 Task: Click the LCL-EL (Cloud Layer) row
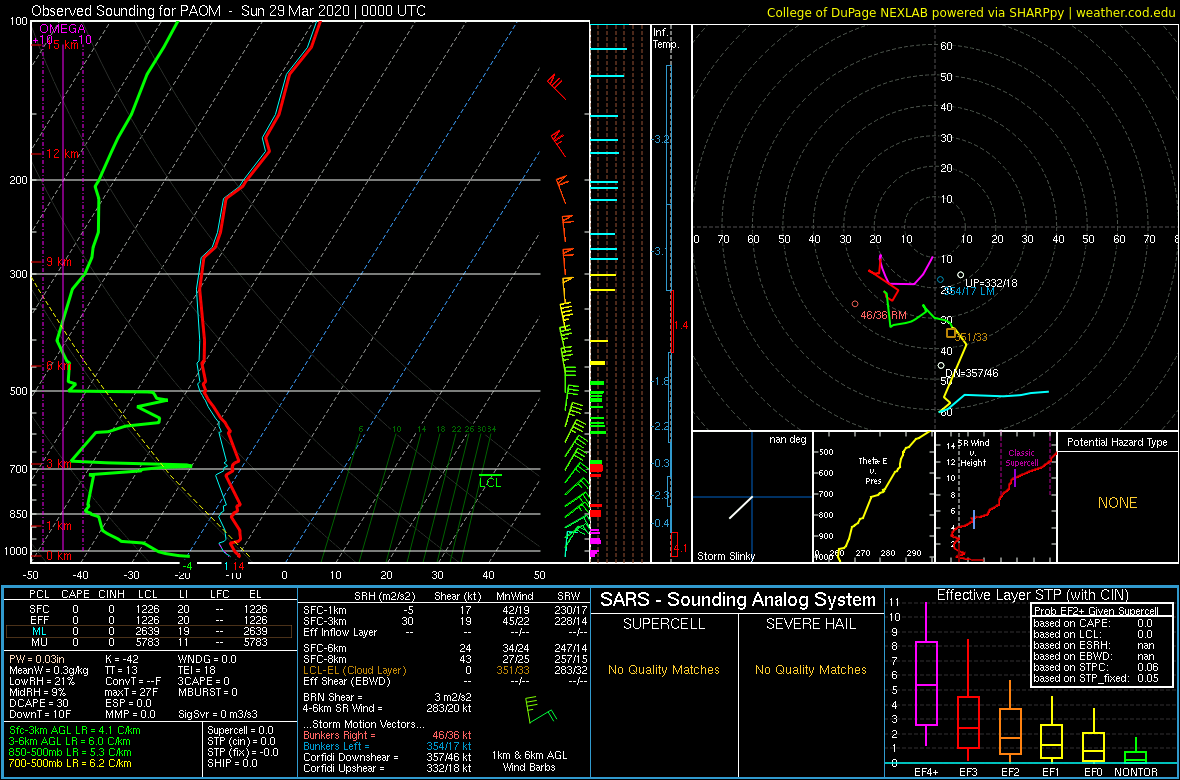tap(445, 670)
